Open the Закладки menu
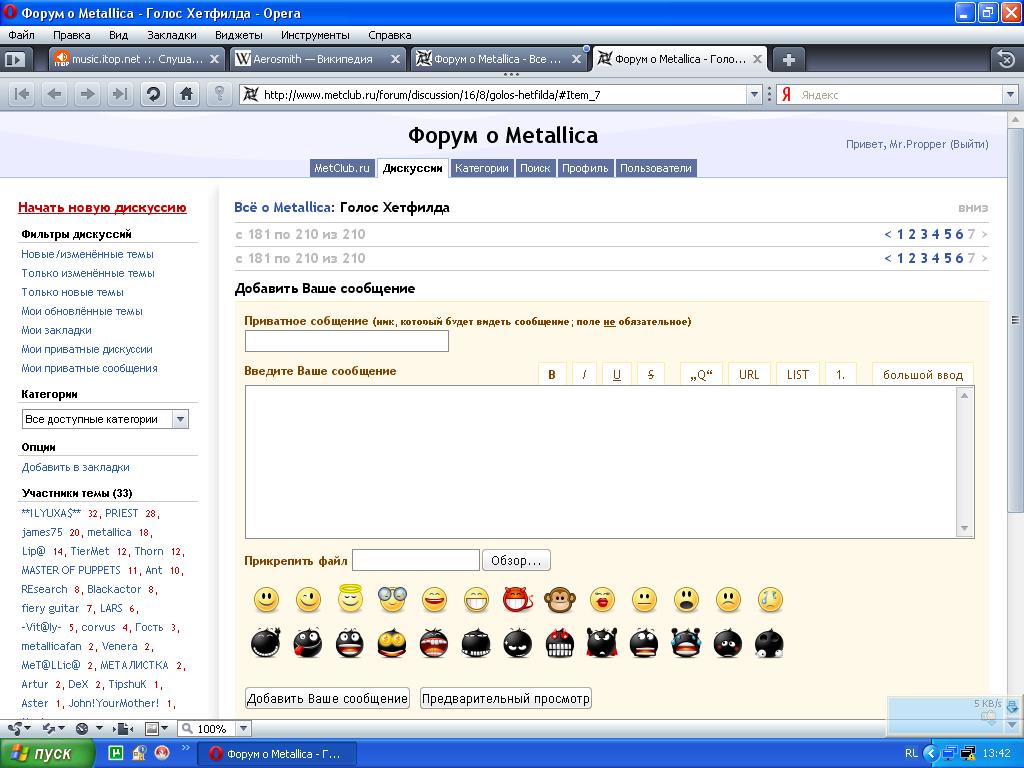 (x=171, y=35)
